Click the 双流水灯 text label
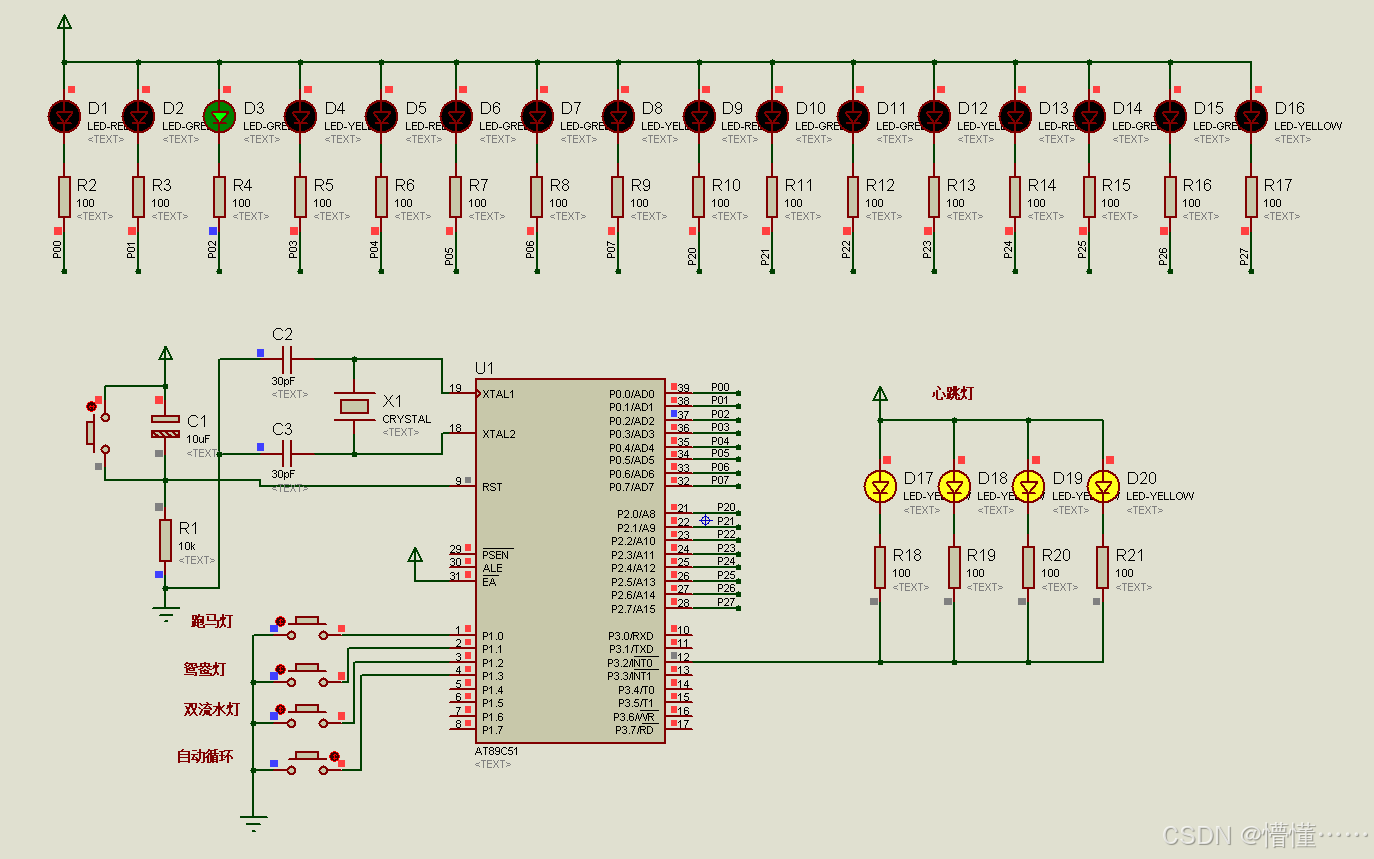 tap(212, 710)
